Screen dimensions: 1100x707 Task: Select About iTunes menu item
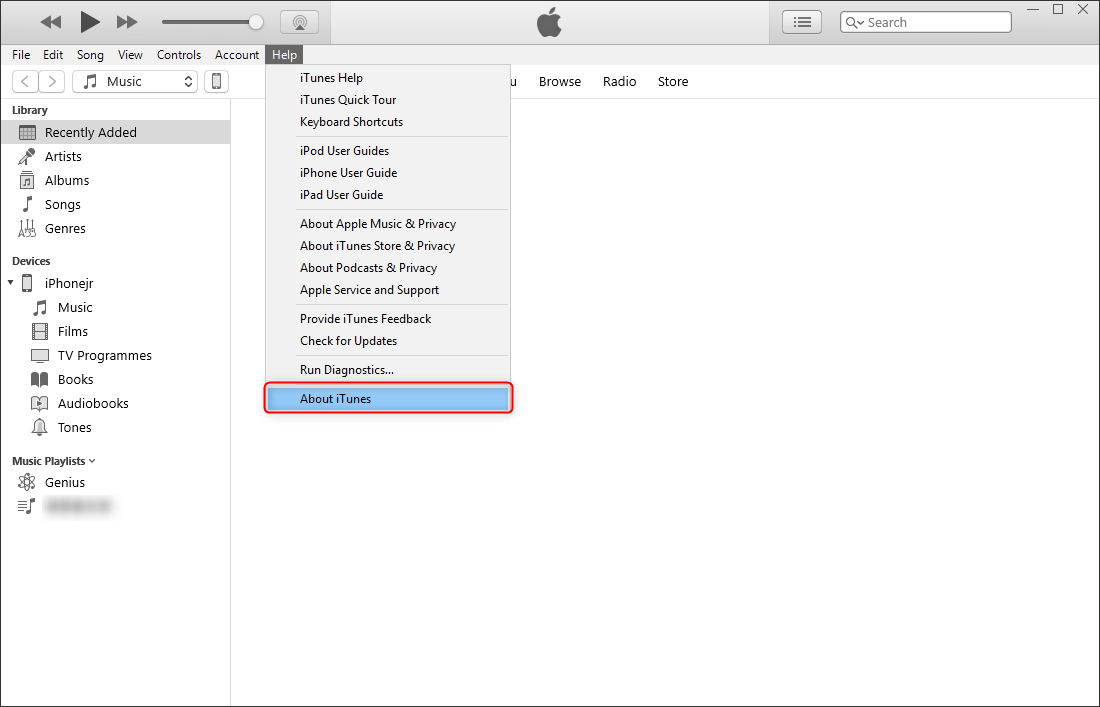[x=387, y=398]
